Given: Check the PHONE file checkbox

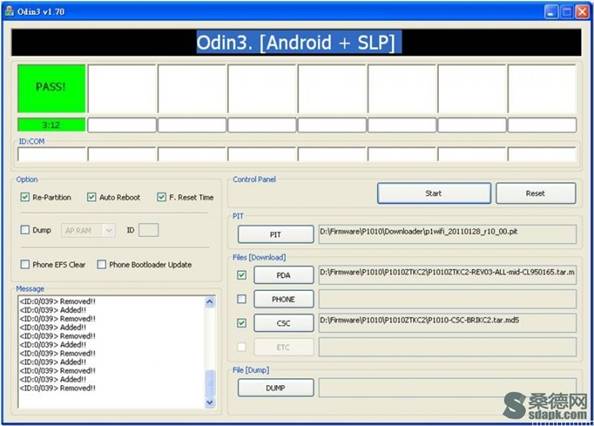Looking at the screenshot, I should 241,299.
